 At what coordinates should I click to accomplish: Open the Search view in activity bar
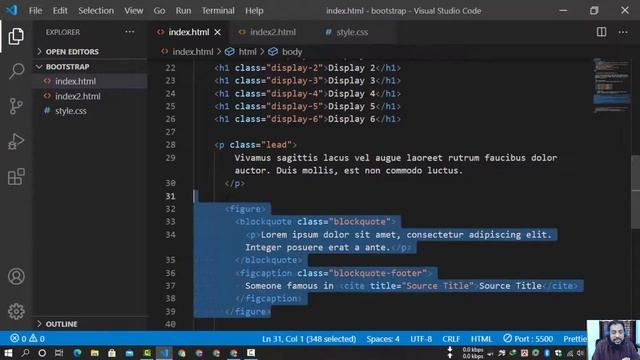click(16, 71)
